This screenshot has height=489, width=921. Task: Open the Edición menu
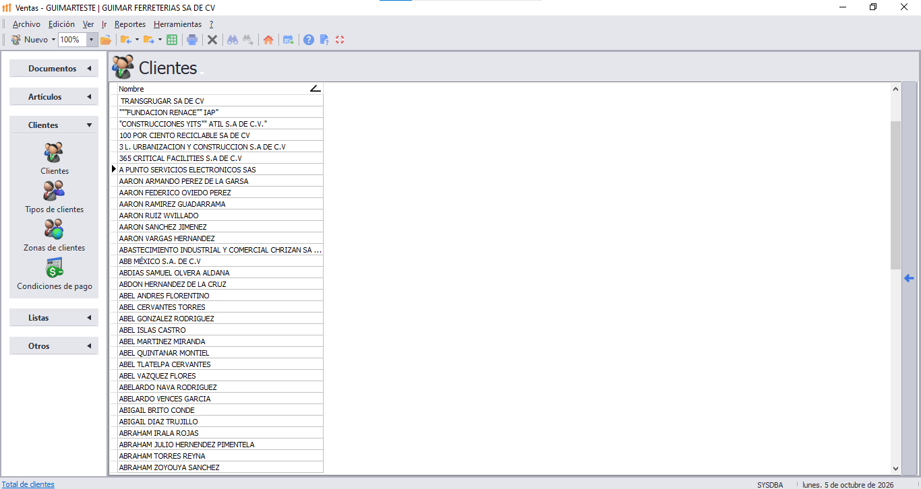coord(61,24)
